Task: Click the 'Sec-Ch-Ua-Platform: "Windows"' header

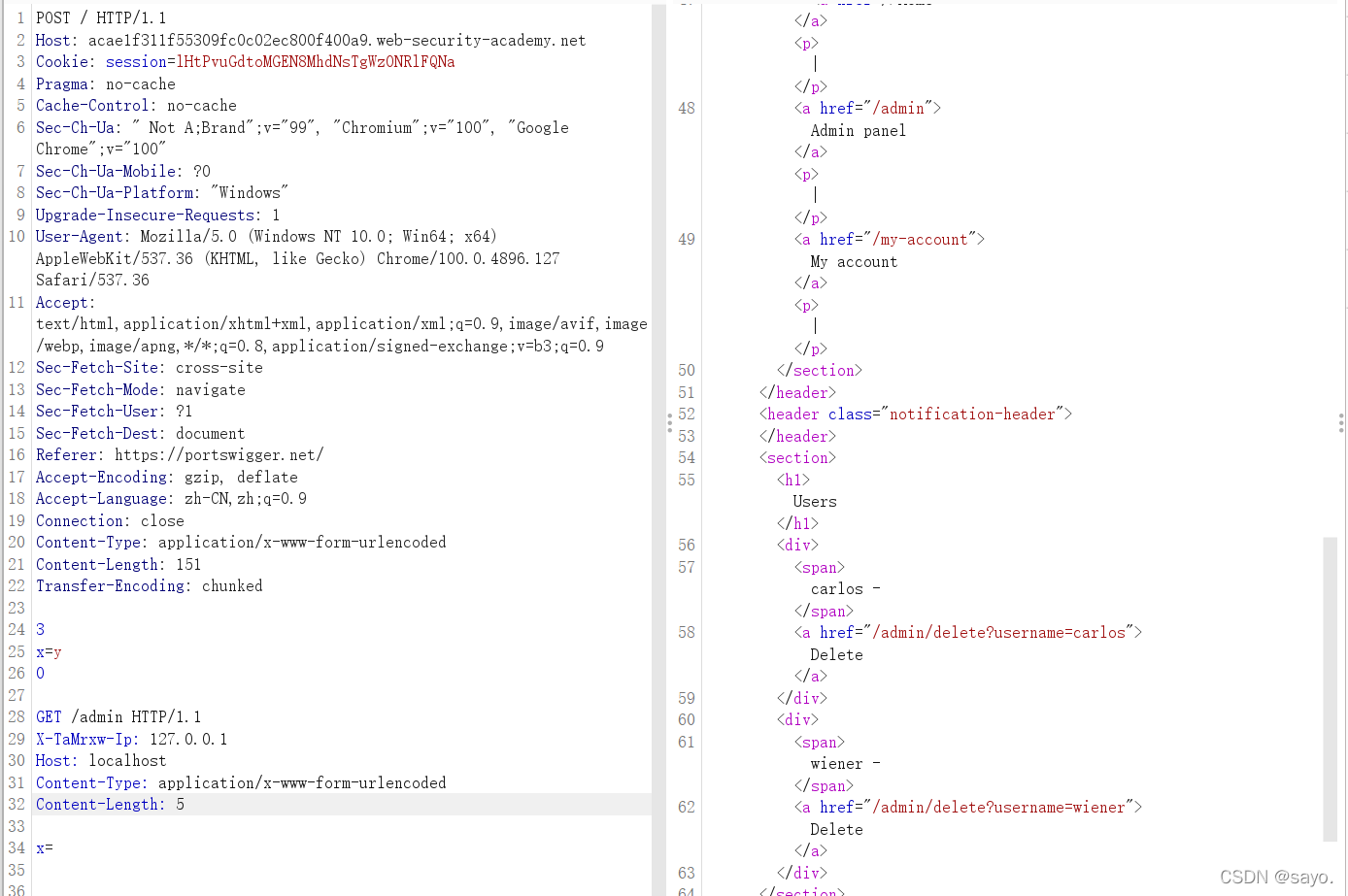Action: (x=162, y=192)
